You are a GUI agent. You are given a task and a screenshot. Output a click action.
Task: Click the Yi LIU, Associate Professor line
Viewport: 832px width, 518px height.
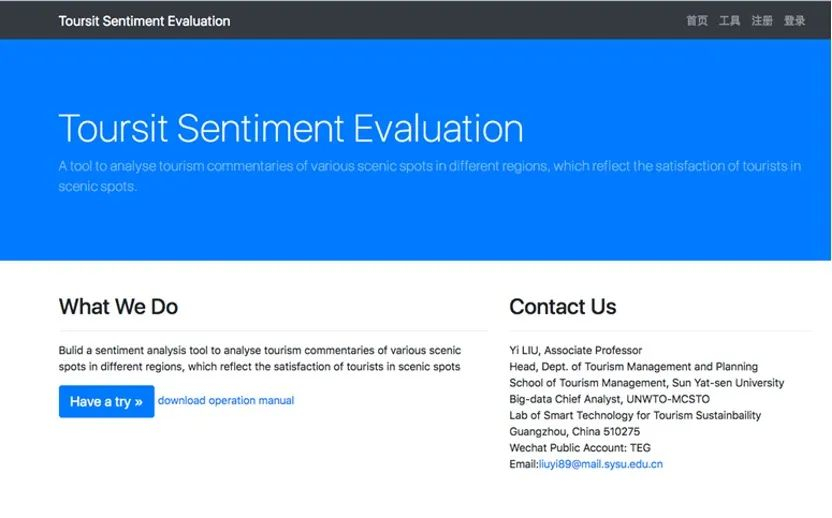576,351
